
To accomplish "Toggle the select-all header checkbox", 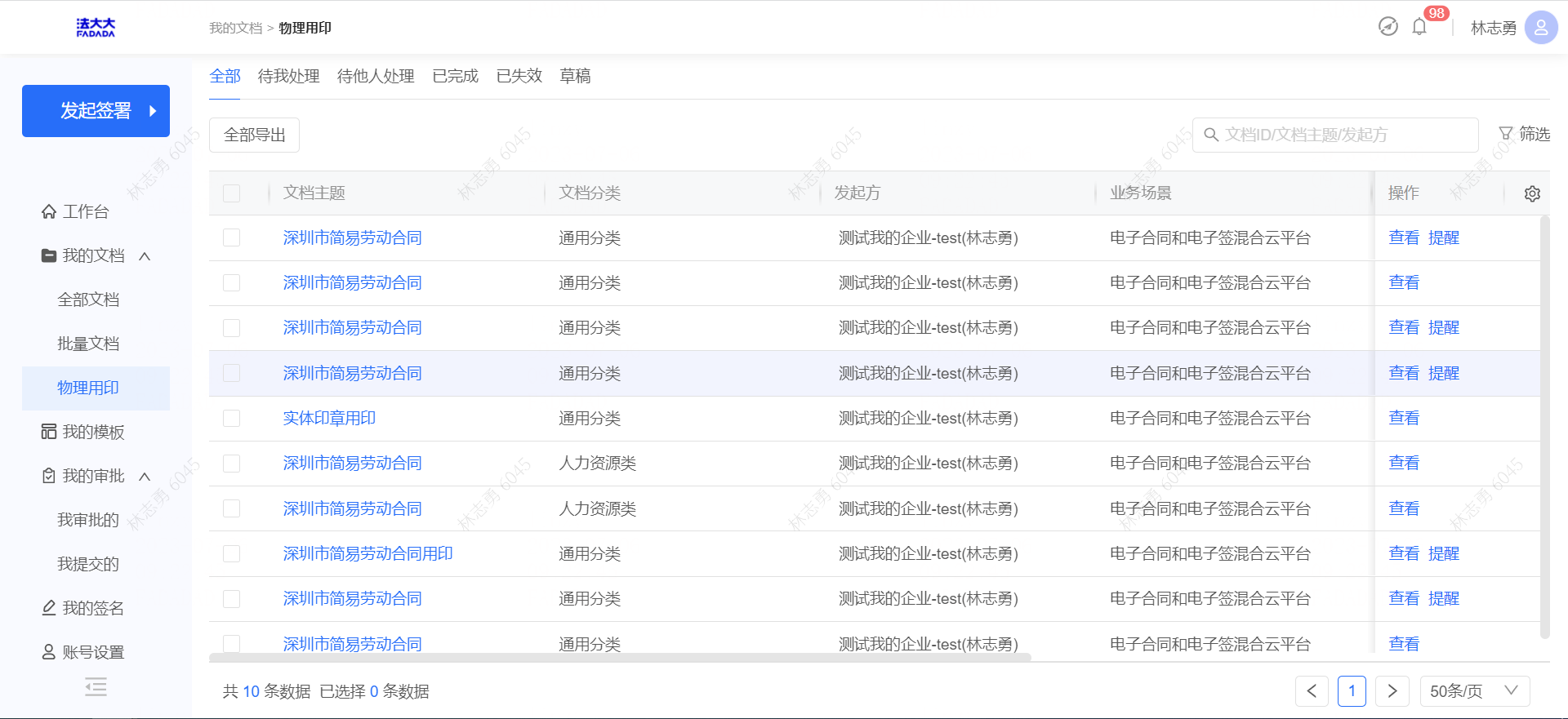I will tap(232, 193).
